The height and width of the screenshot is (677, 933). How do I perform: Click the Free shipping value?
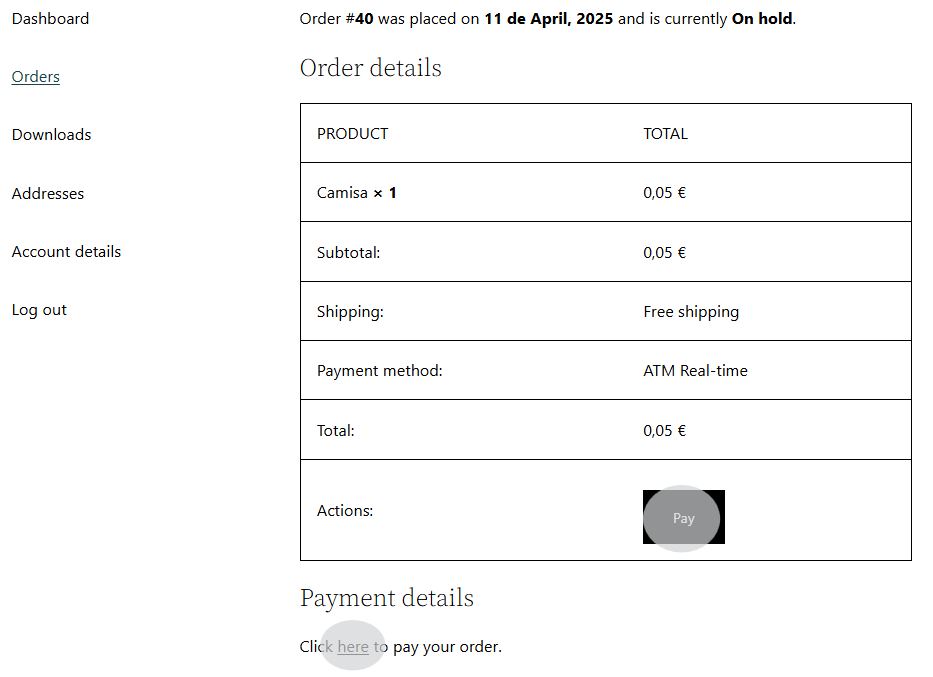pyautogui.click(x=691, y=312)
